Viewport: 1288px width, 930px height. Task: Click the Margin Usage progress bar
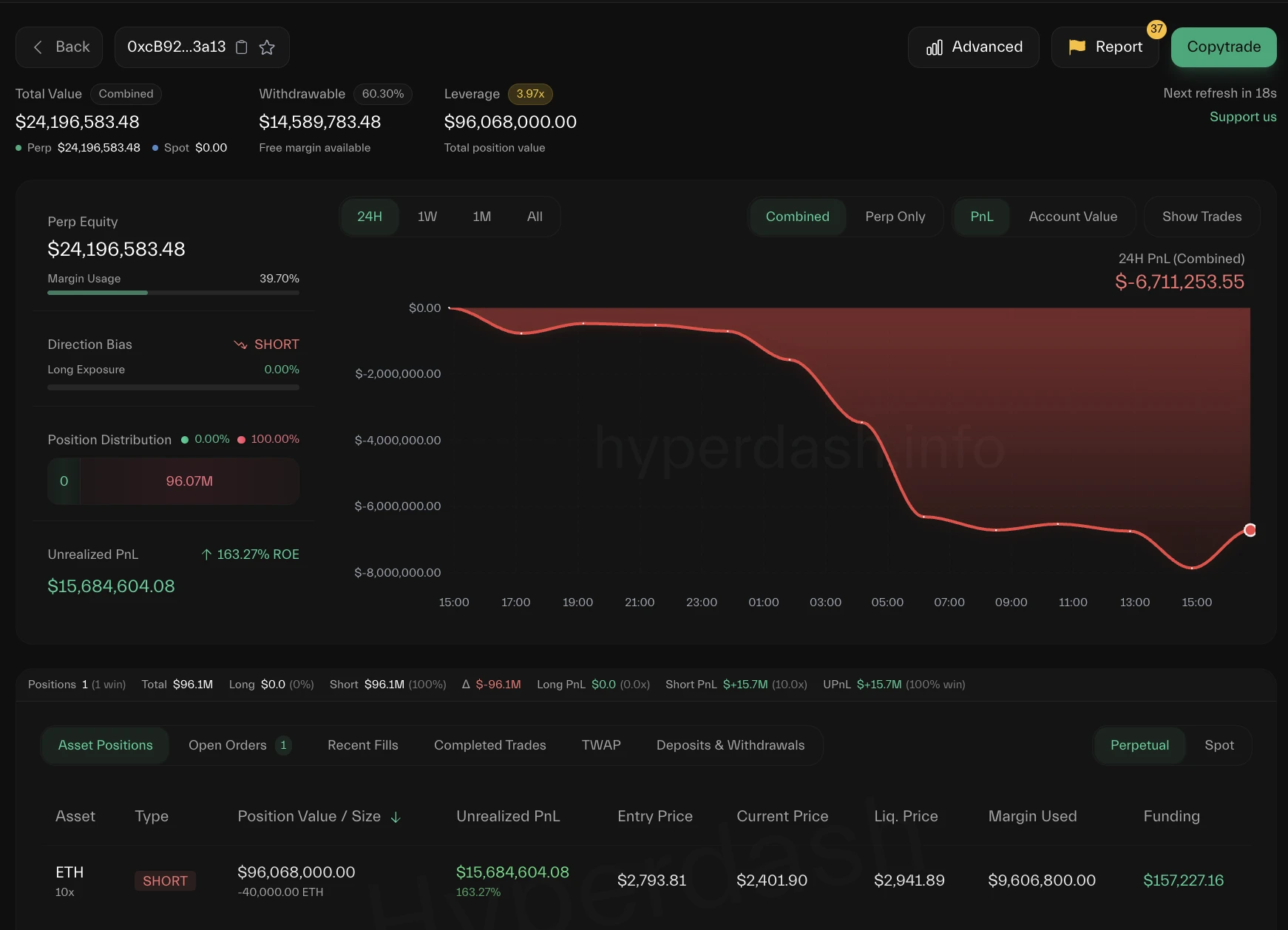point(173,293)
